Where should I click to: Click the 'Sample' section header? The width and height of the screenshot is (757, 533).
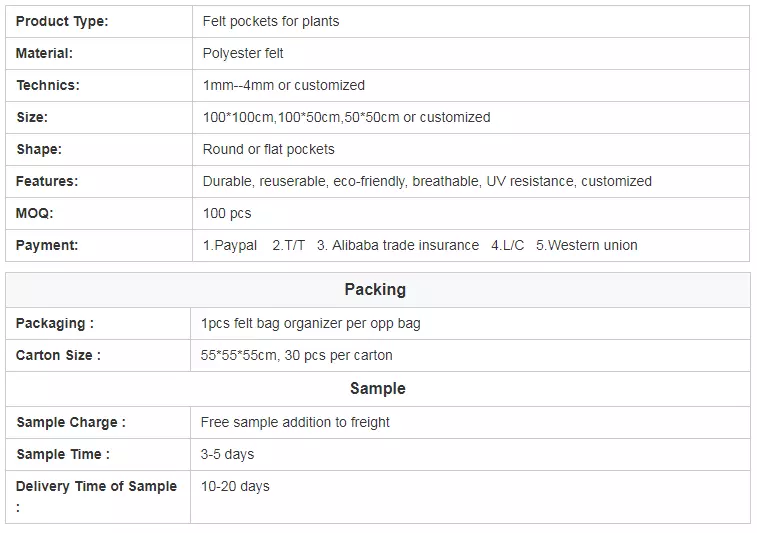coord(378,389)
